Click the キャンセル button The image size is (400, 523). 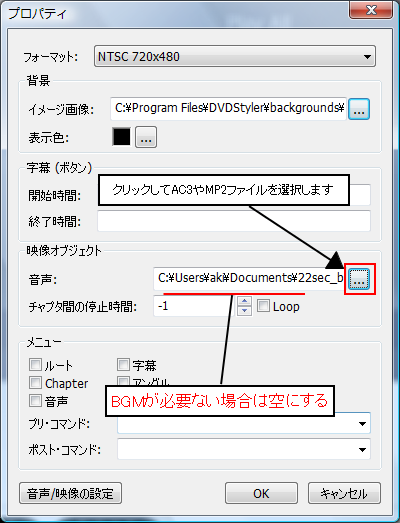(x=344, y=493)
